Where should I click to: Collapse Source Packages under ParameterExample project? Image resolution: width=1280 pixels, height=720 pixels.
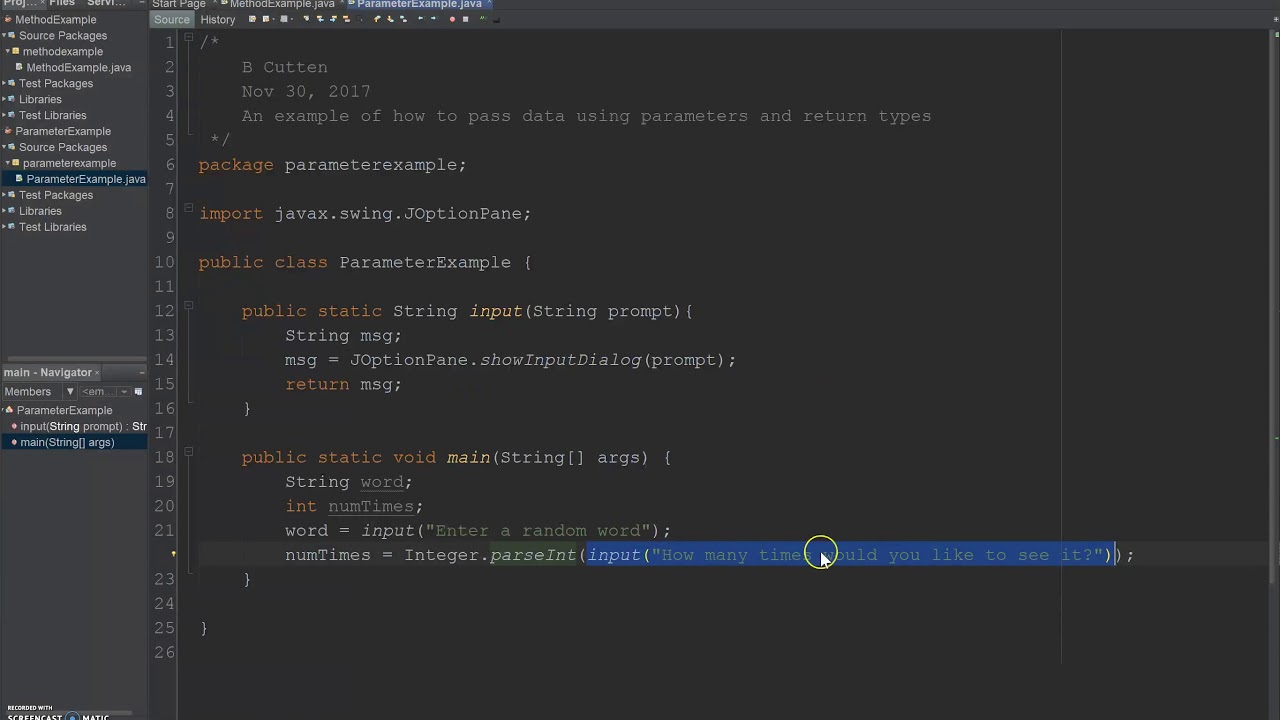[4, 147]
